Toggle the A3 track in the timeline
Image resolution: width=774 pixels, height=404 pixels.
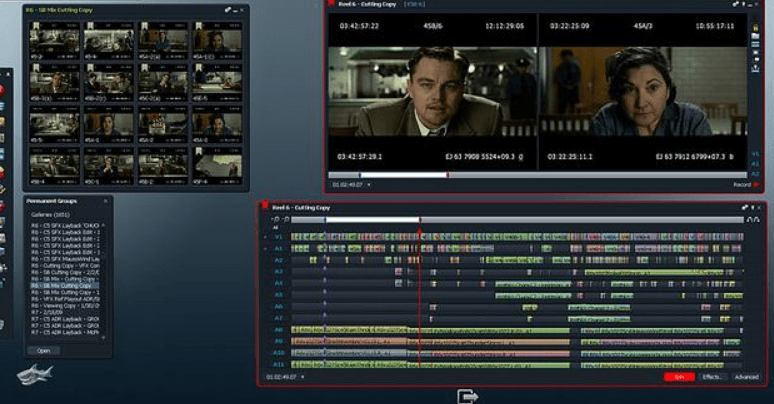278,272
